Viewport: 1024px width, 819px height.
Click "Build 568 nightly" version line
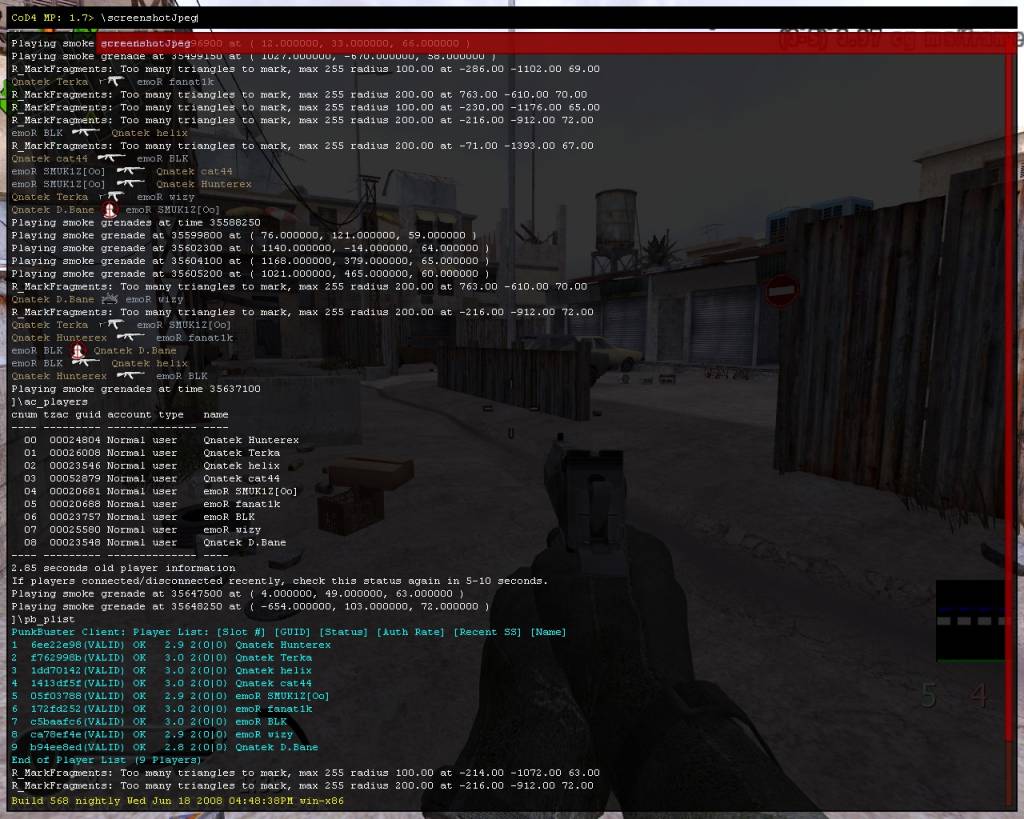[x=177, y=801]
